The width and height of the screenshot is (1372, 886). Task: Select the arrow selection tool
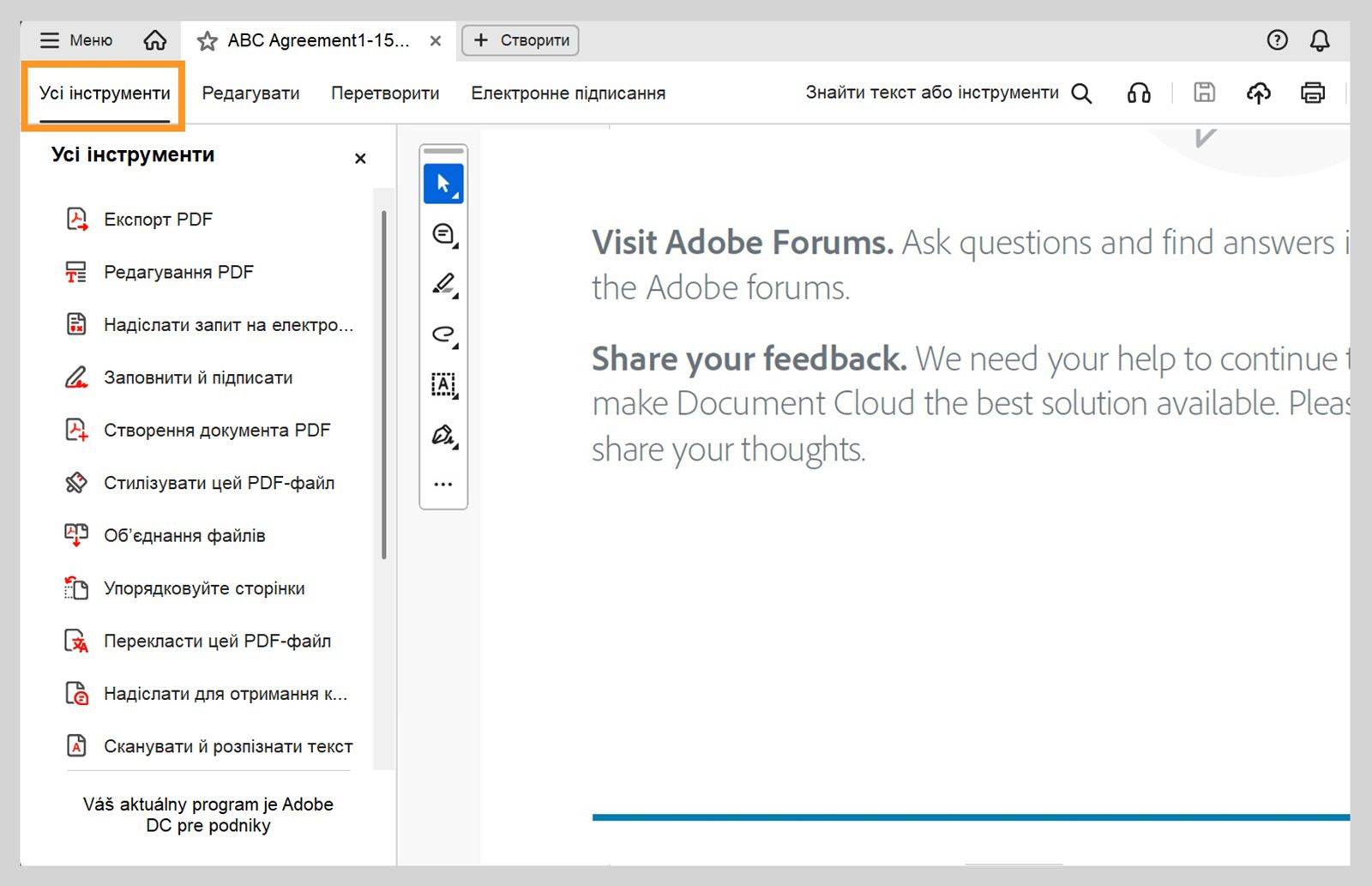pos(443,184)
